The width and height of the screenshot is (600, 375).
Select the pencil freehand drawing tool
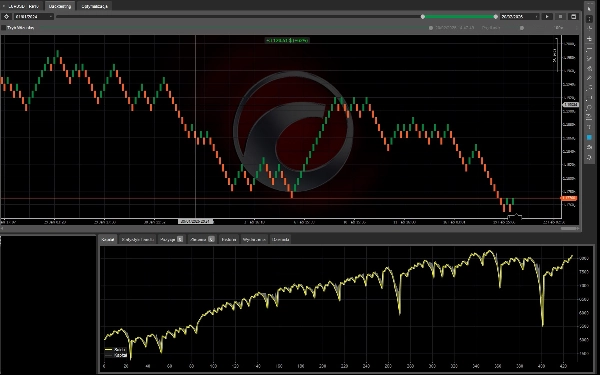589,78
